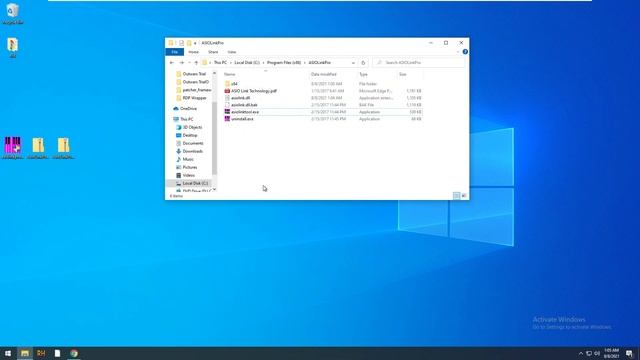
Task: Click the Forward navigation arrow
Action: point(182,63)
